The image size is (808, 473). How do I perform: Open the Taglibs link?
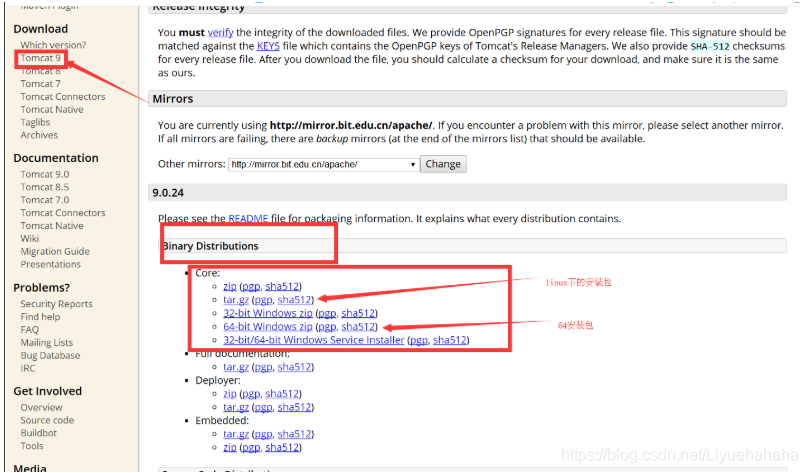click(x=35, y=122)
